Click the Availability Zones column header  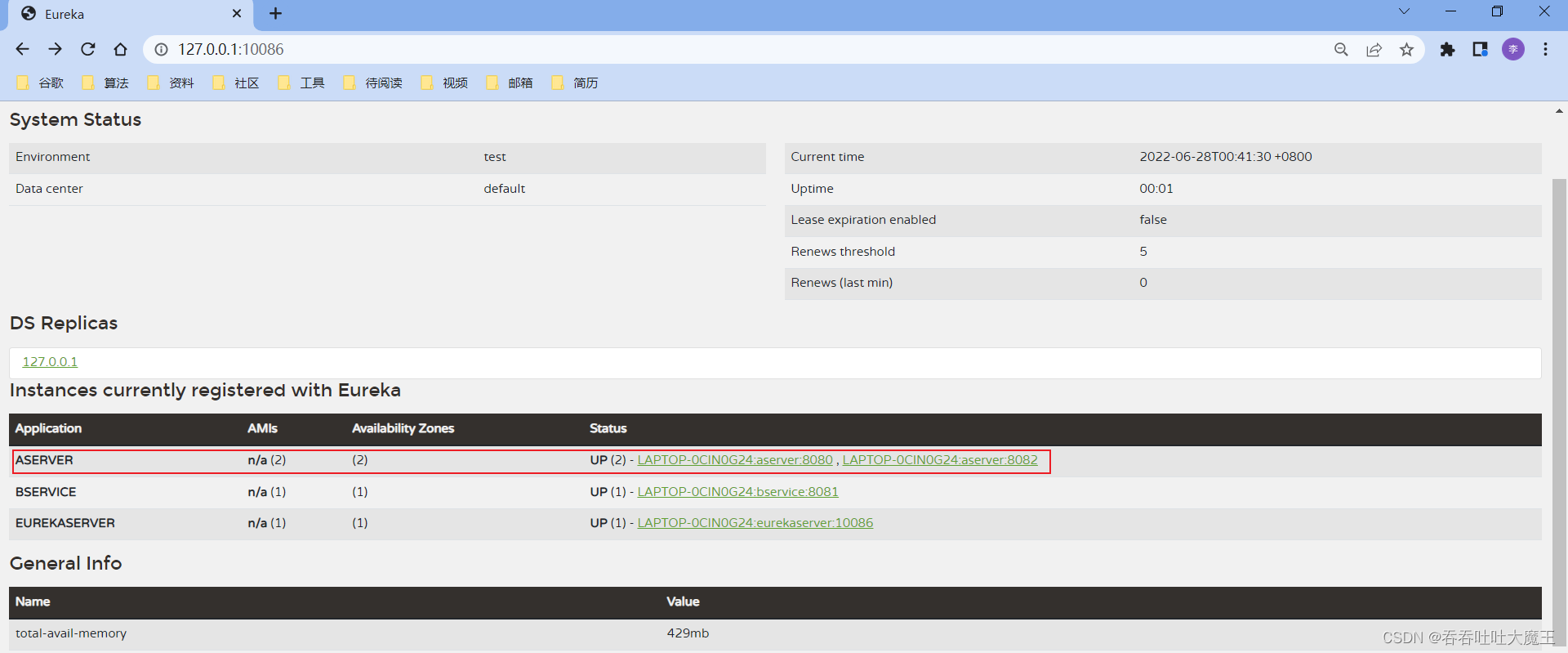pyautogui.click(x=403, y=428)
